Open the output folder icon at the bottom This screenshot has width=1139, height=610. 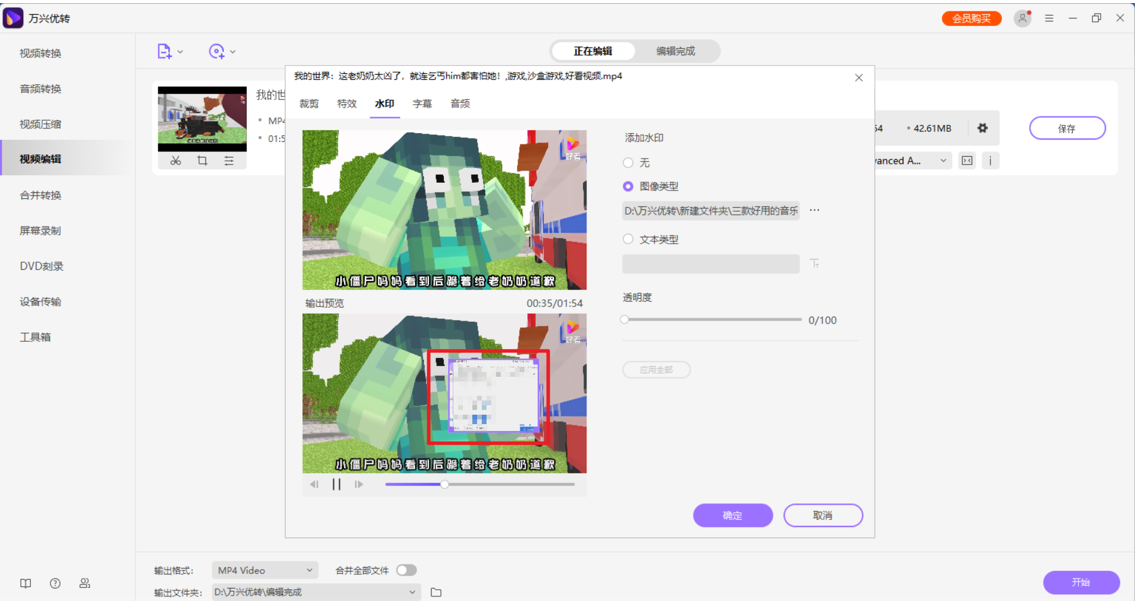pyautogui.click(x=436, y=593)
